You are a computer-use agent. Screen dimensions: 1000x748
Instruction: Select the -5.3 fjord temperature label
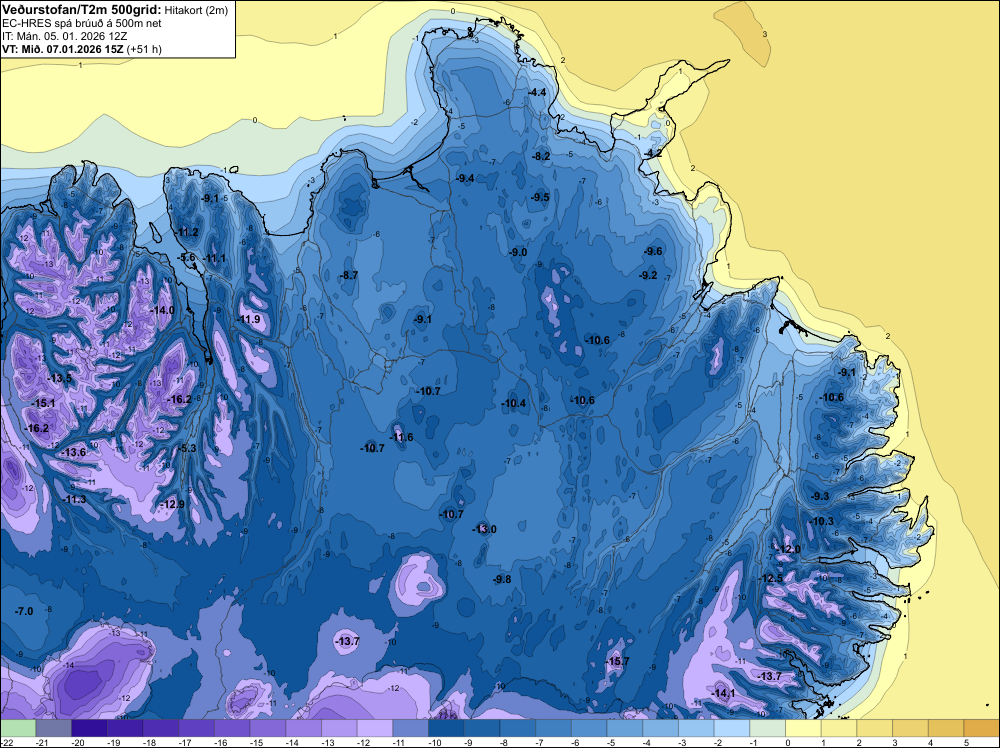coord(187,448)
